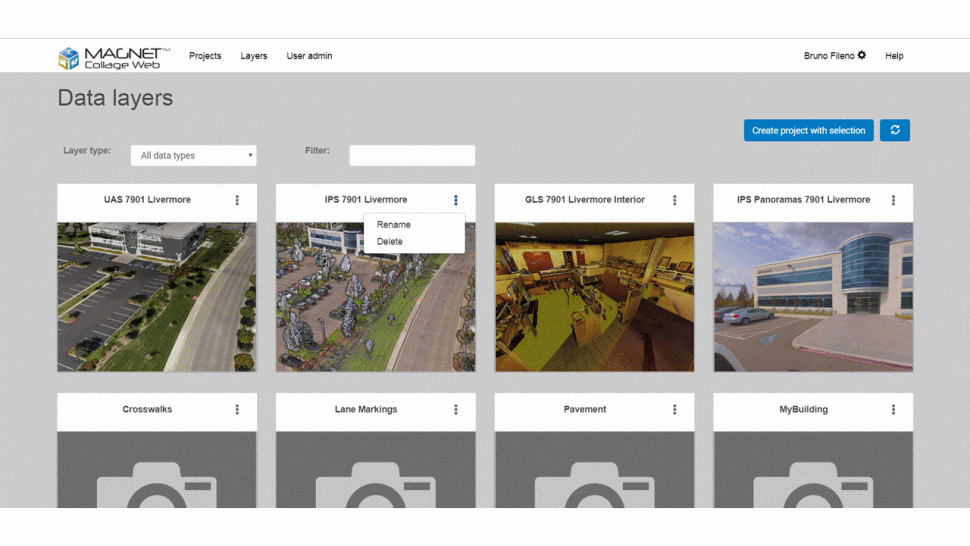Image resolution: width=970 pixels, height=546 pixels.
Task: Open options for GLS 7901 Livermore Interior
Action: [674, 200]
